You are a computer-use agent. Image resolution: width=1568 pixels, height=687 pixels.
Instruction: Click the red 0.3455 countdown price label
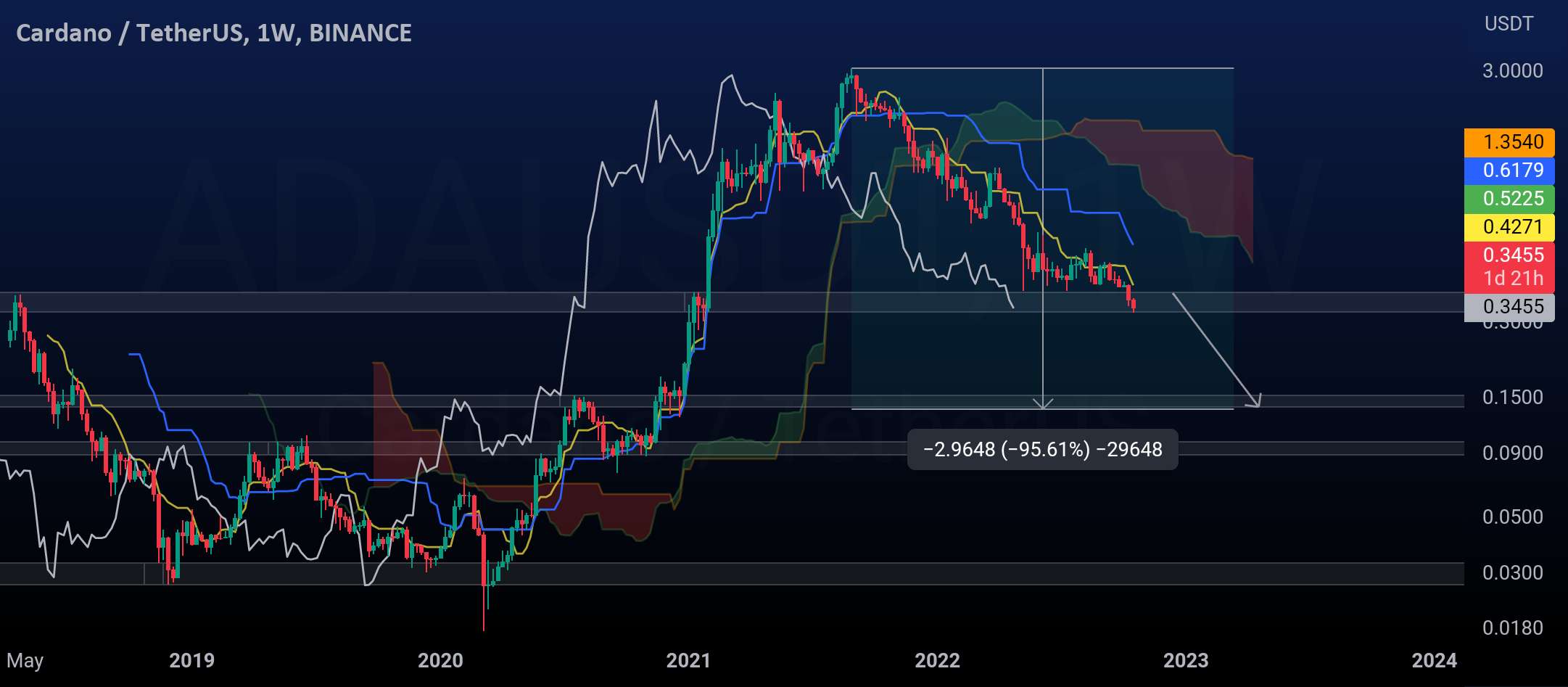click(x=1509, y=266)
